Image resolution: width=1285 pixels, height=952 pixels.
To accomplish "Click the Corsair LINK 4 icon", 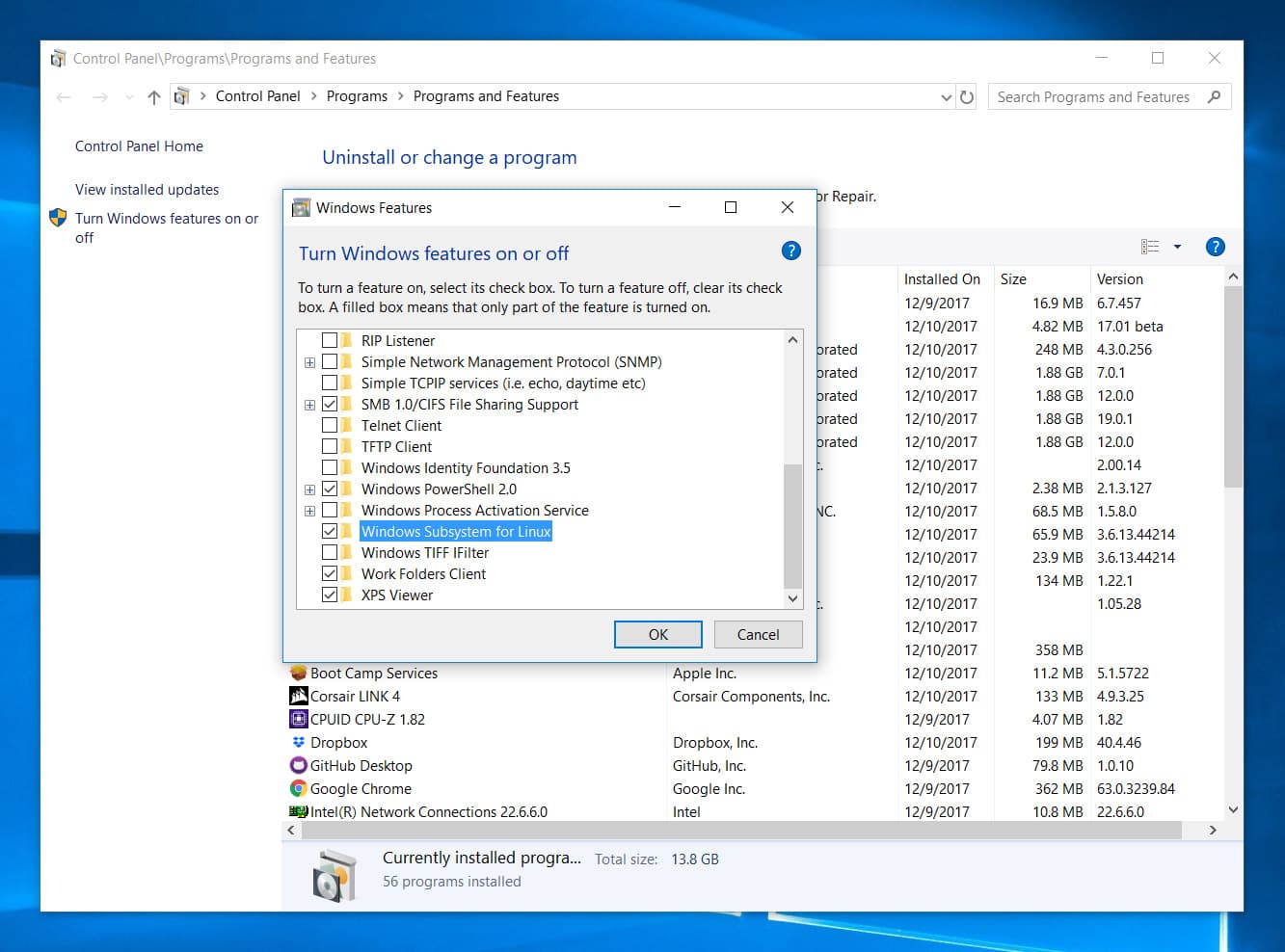I will [x=299, y=696].
